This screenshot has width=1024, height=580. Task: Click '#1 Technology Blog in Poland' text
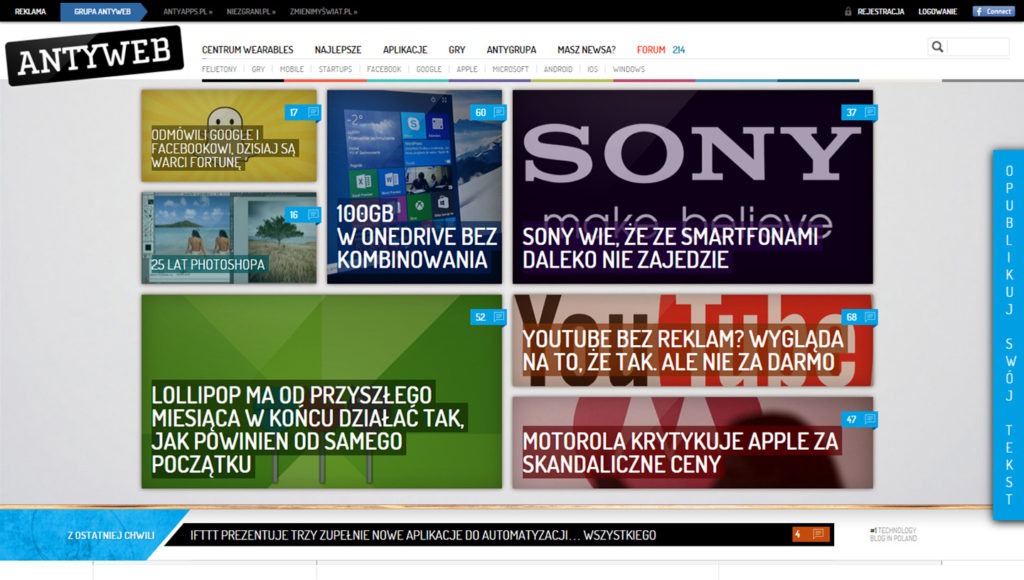click(x=893, y=534)
